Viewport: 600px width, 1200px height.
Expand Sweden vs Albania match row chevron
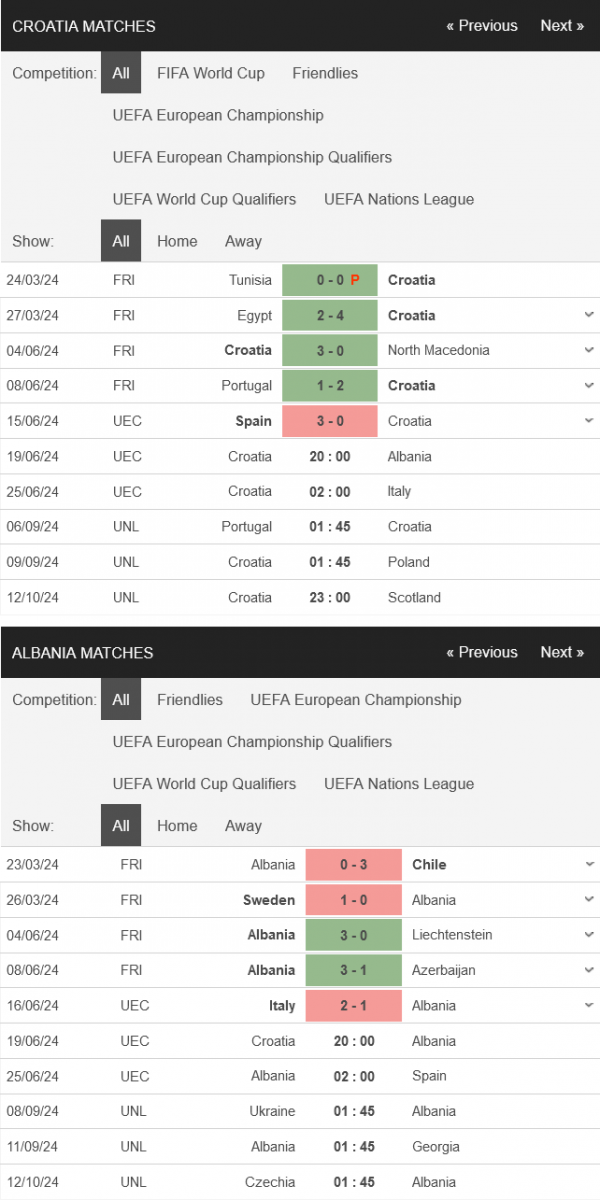tap(589, 900)
